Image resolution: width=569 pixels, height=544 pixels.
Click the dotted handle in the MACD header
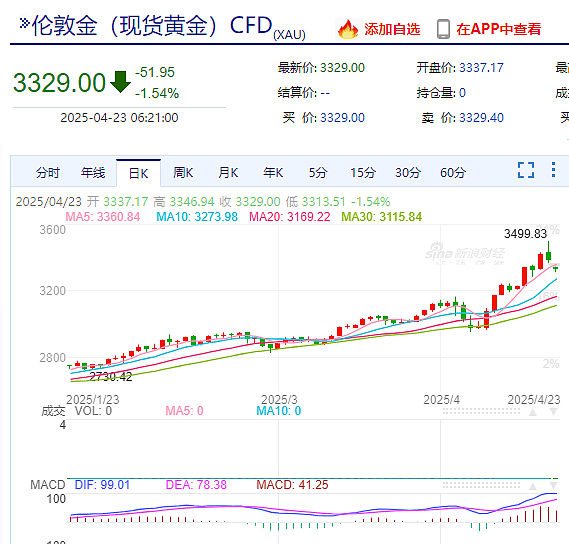[481, 486]
